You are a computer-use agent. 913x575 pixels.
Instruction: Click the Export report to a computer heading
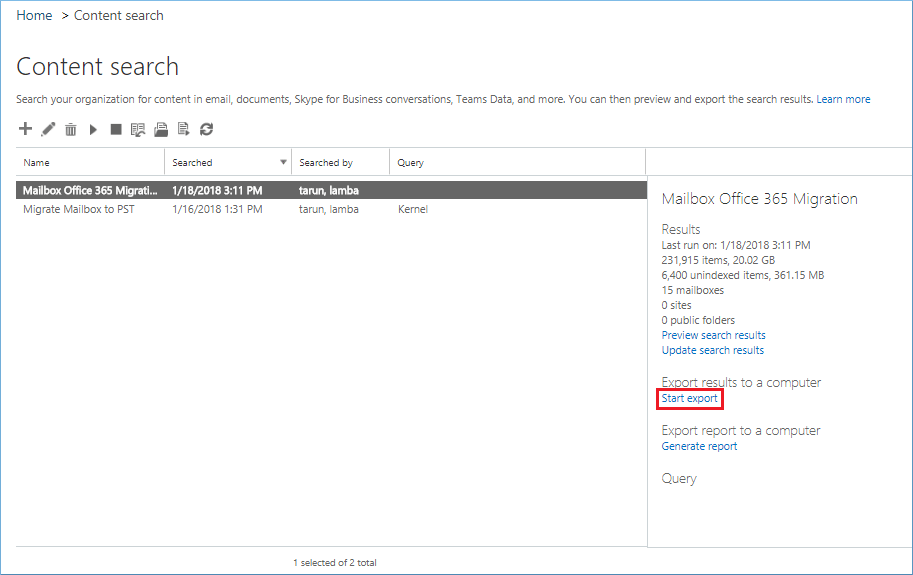(x=741, y=431)
